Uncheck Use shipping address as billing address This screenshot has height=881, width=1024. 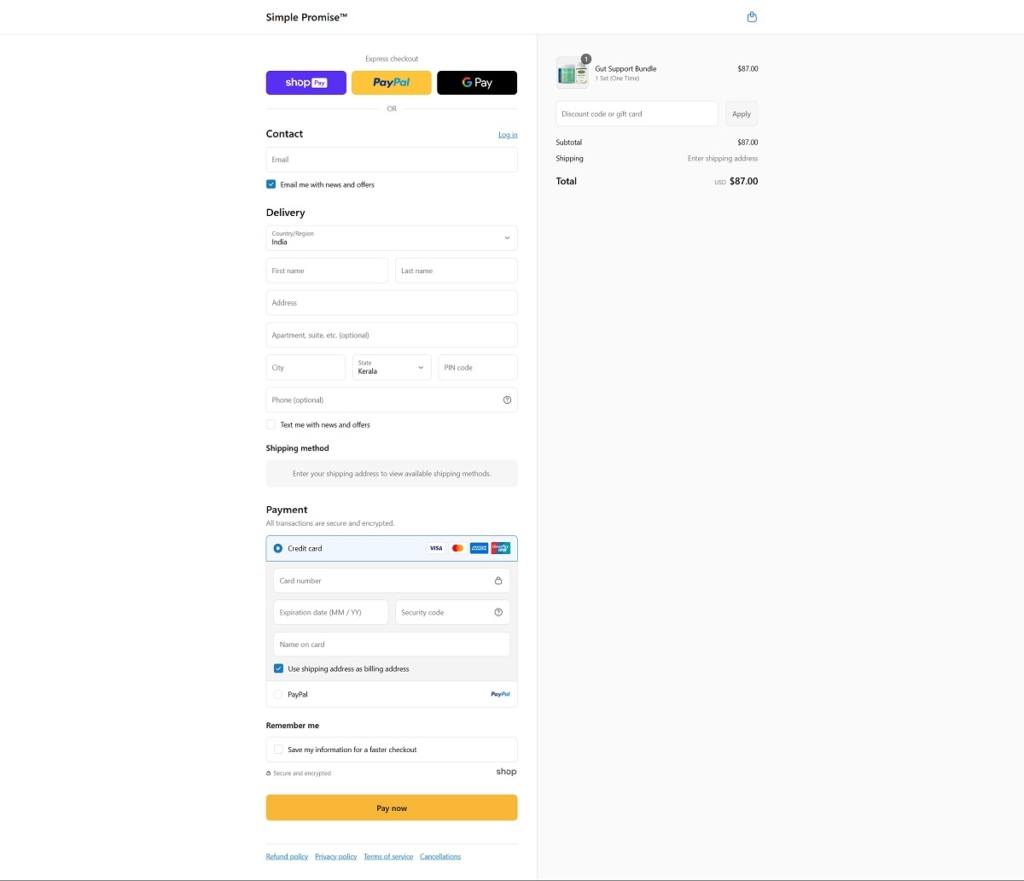279,669
